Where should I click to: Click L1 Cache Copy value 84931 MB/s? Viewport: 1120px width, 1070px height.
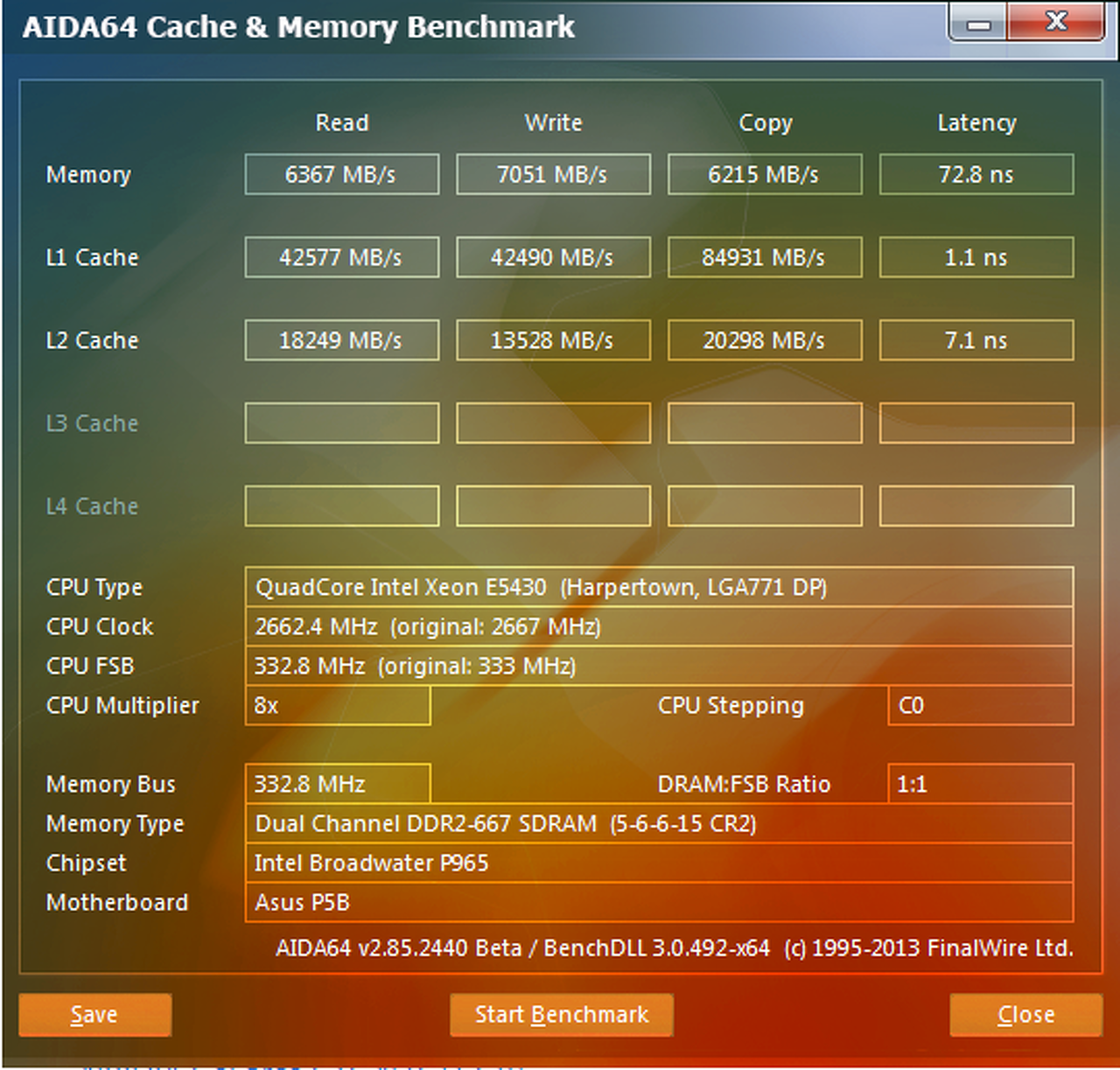pyautogui.click(x=765, y=257)
